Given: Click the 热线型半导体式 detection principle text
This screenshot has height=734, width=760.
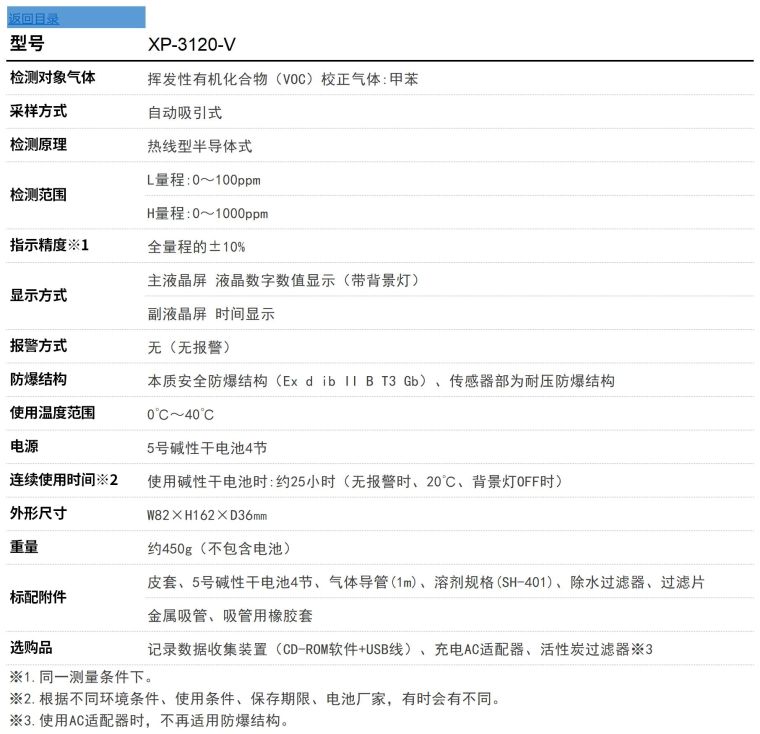Looking at the screenshot, I should (x=199, y=146).
